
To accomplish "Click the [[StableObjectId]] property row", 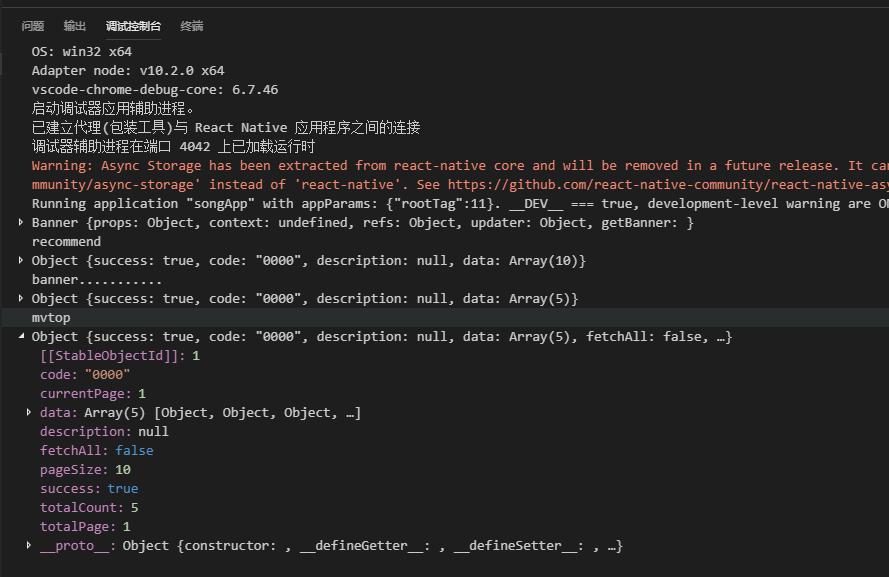I will [x=120, y=355].
